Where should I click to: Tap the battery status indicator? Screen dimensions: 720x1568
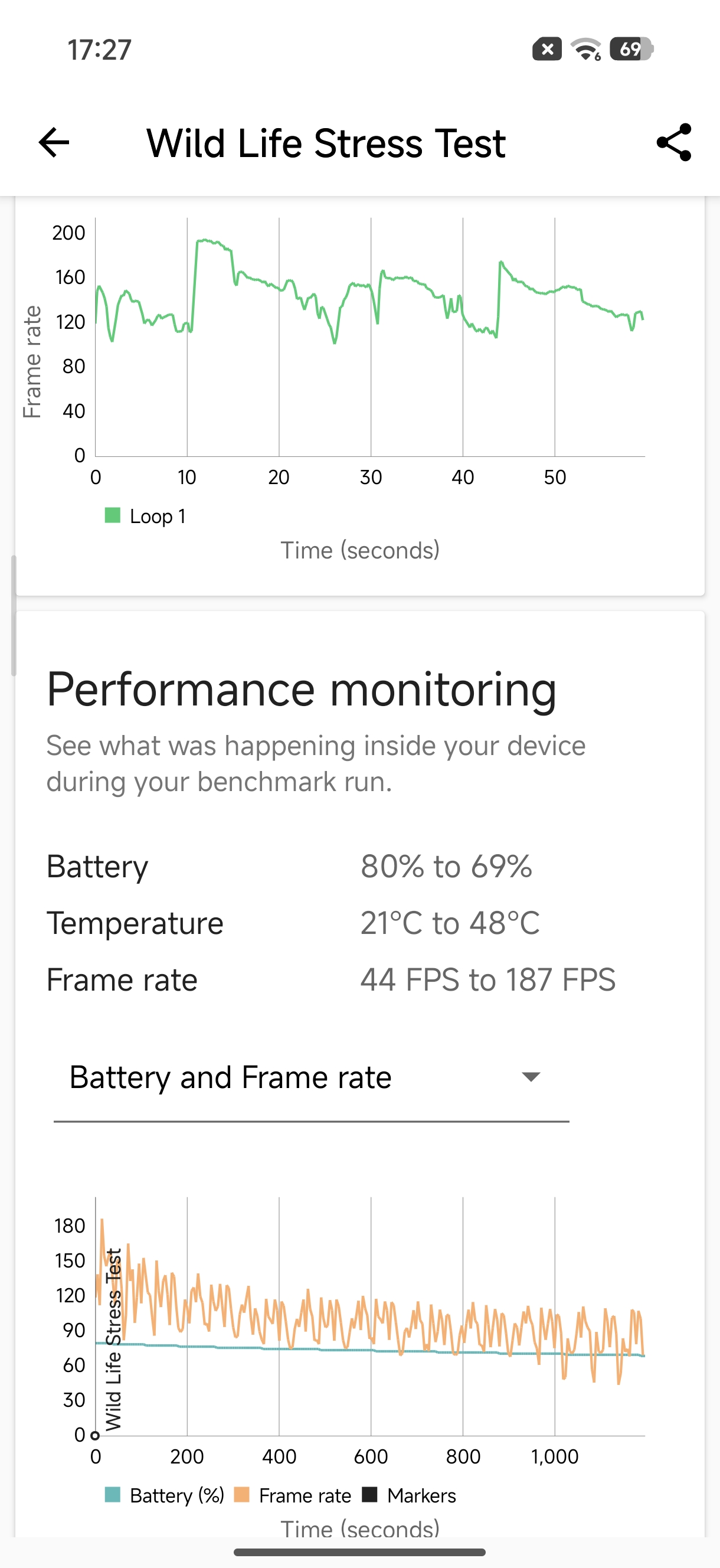coord(631,50)
